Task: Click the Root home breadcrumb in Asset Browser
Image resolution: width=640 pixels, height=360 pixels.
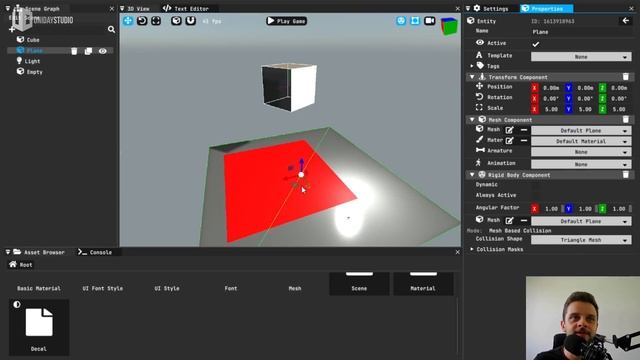Action: tap(21, 264)
